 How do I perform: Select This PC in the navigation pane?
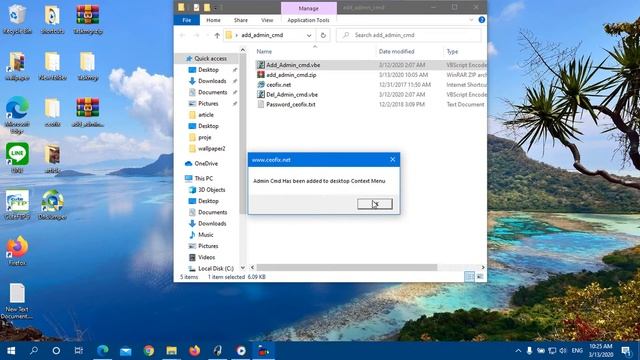point(203,178)
